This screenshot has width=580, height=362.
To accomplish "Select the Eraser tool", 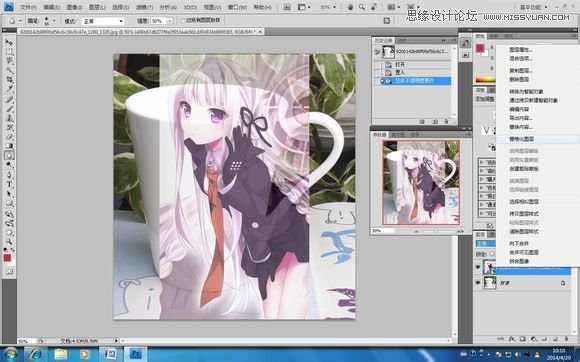I will [x=9, y=137].
